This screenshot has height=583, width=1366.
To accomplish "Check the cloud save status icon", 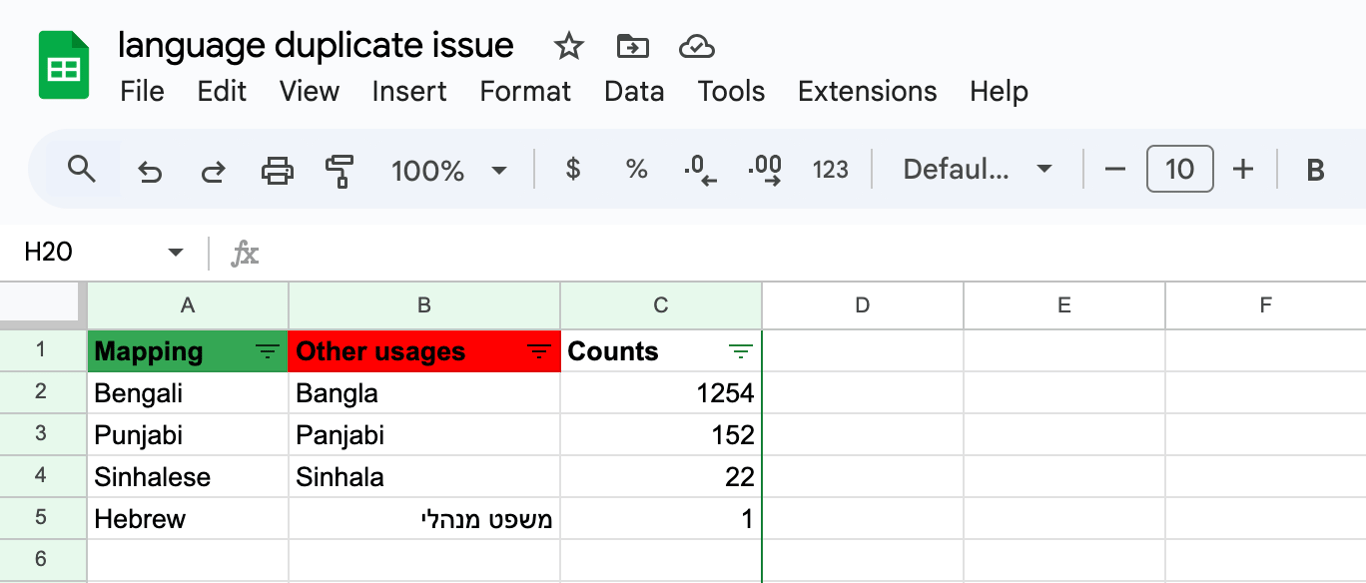I will [x=696, y=46].
